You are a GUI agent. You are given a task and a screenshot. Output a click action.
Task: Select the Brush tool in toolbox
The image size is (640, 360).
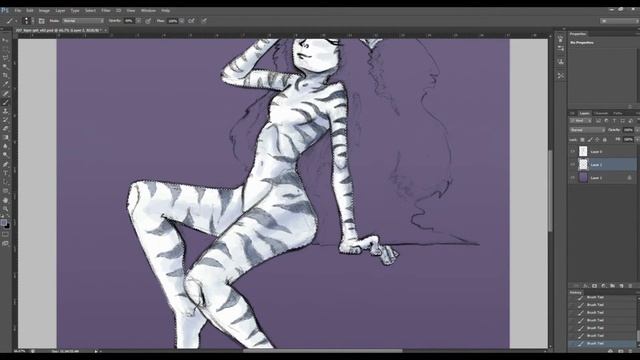tap(5, 102)
